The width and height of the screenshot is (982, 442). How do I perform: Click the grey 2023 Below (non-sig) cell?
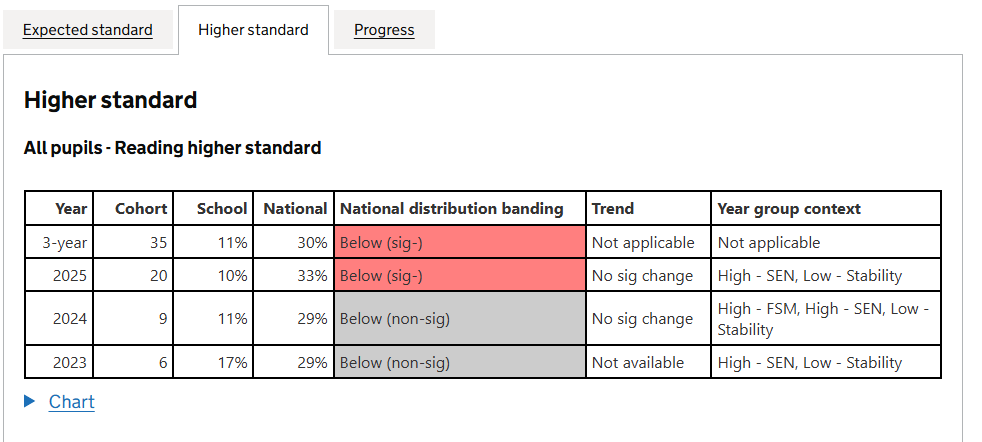click(460, 362)
